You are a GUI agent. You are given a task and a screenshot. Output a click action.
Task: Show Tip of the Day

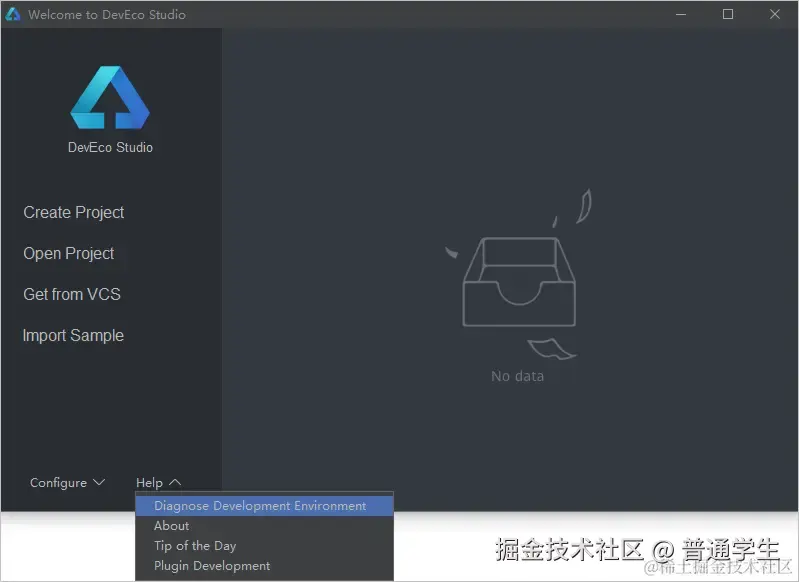[x=264, y=545]
